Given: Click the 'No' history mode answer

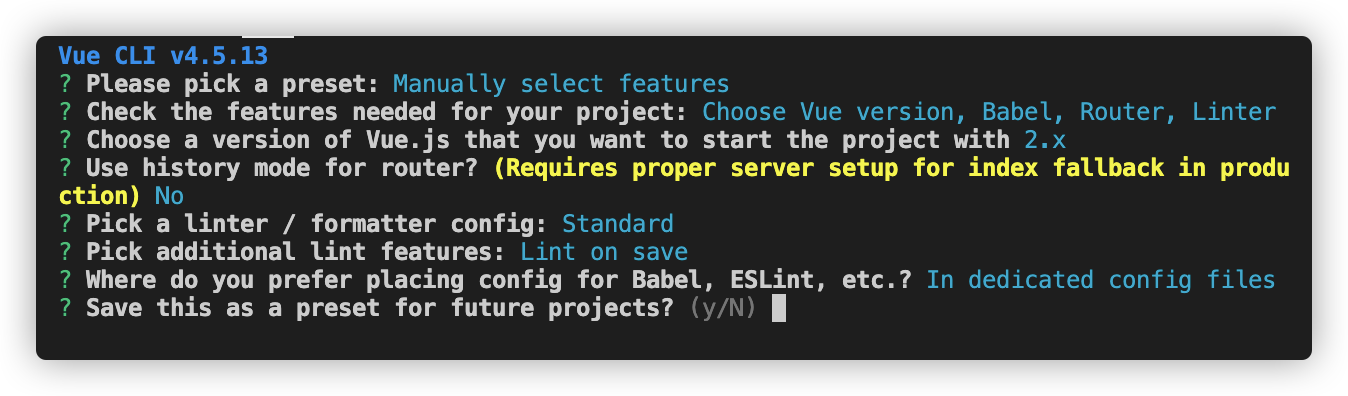Looking at the screenshot, I should [169, 195].
